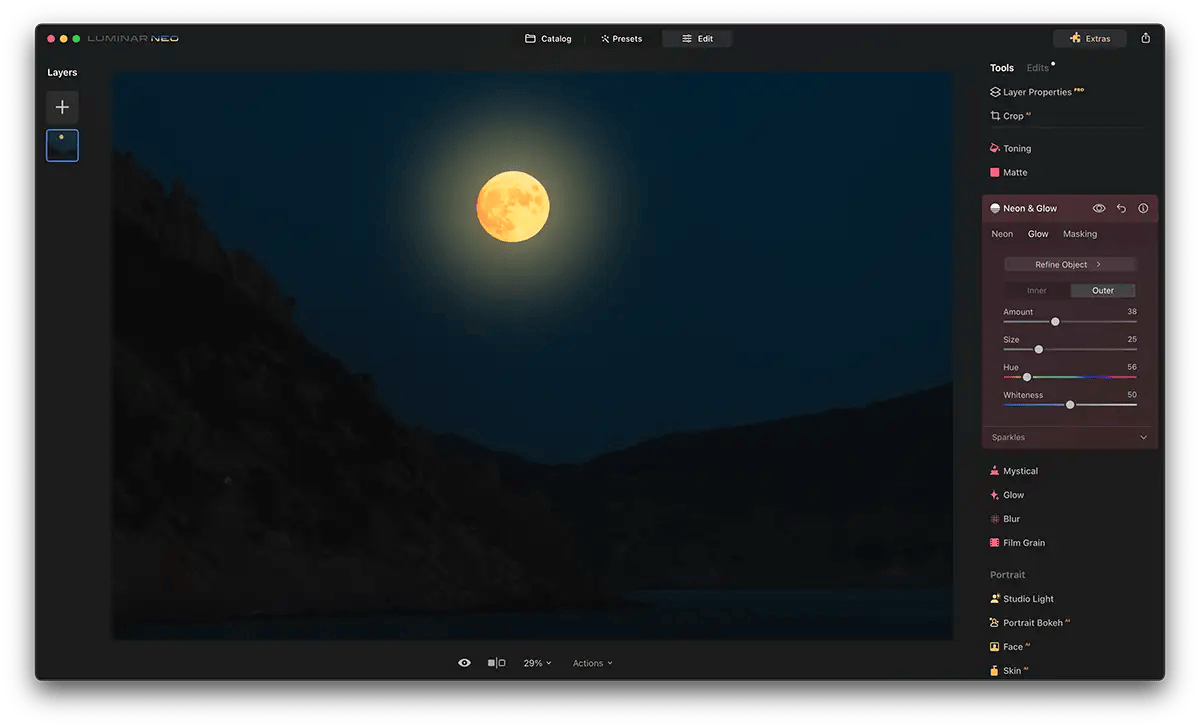1200x727 pixels.
Task: Toggle Neon & Glow effect visibility
Action: tap(1098, 208)
